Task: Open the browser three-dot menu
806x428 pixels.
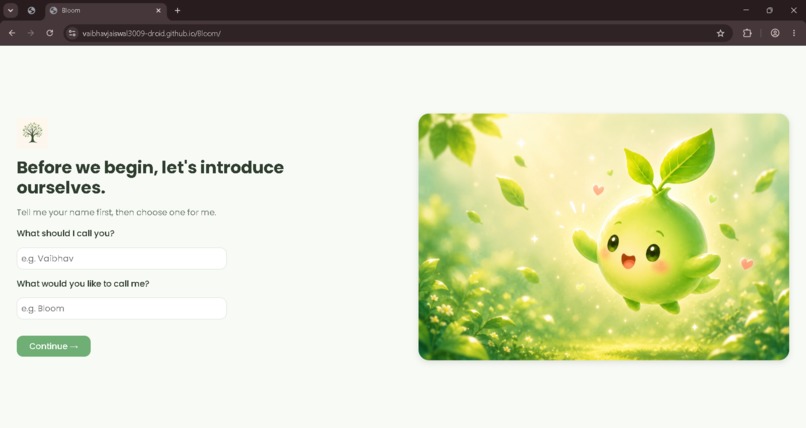Action: 794,33
